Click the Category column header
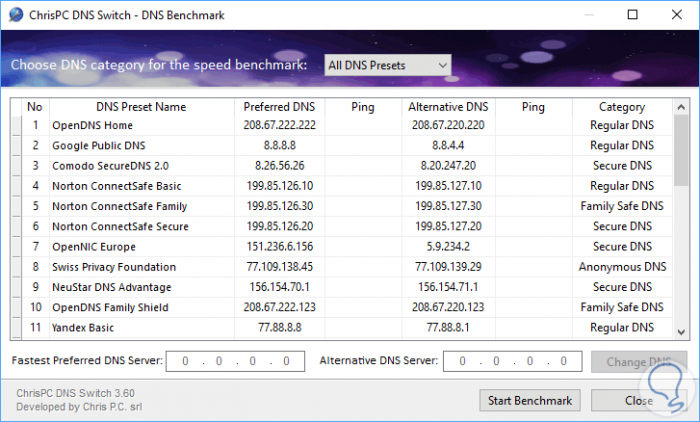 coord(622,107)
